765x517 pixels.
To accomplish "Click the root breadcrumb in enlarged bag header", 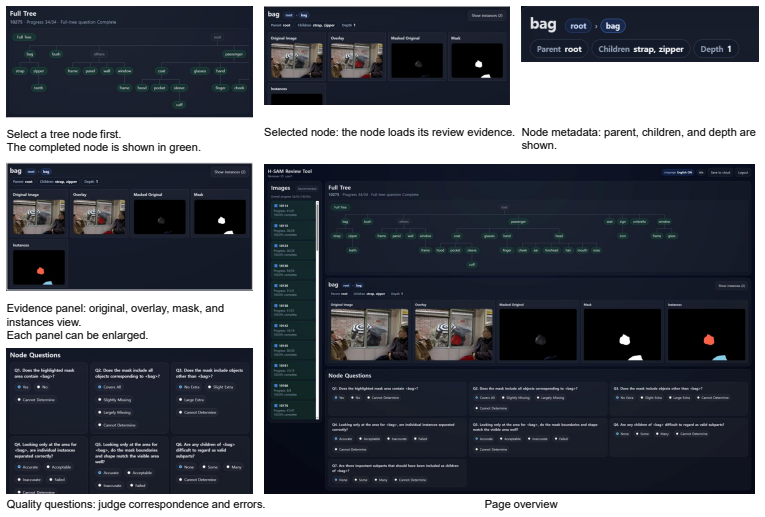I will [x=578, y=26].
